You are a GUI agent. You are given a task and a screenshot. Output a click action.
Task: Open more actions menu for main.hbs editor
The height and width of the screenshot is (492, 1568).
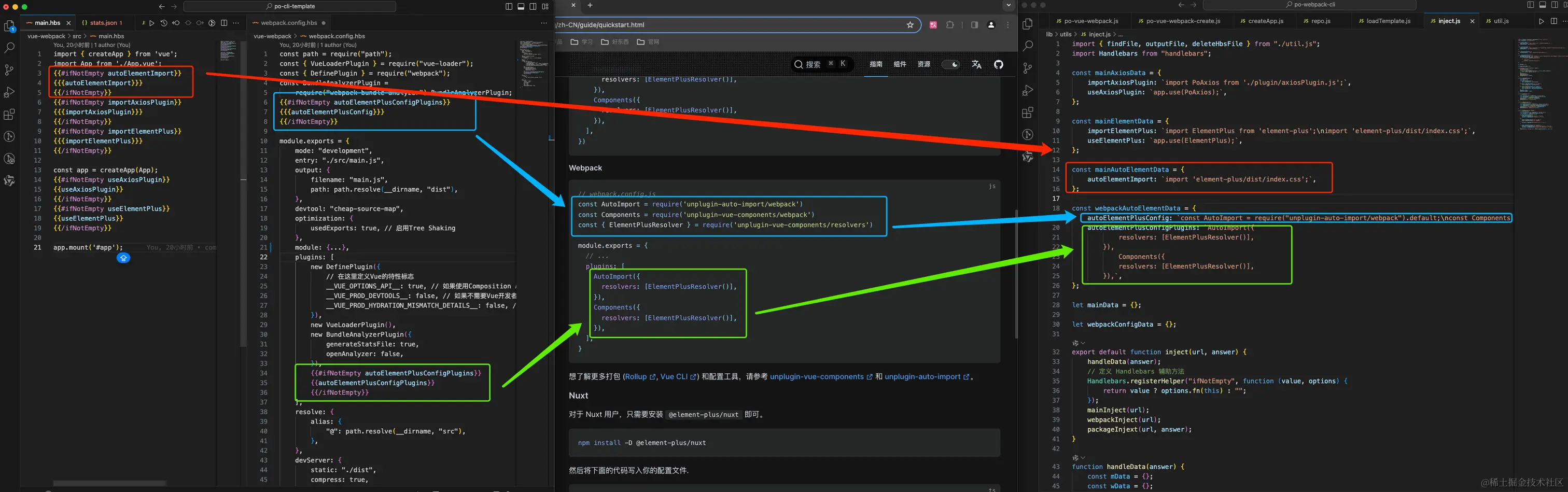pyautogui.click(x=236, y=23)
